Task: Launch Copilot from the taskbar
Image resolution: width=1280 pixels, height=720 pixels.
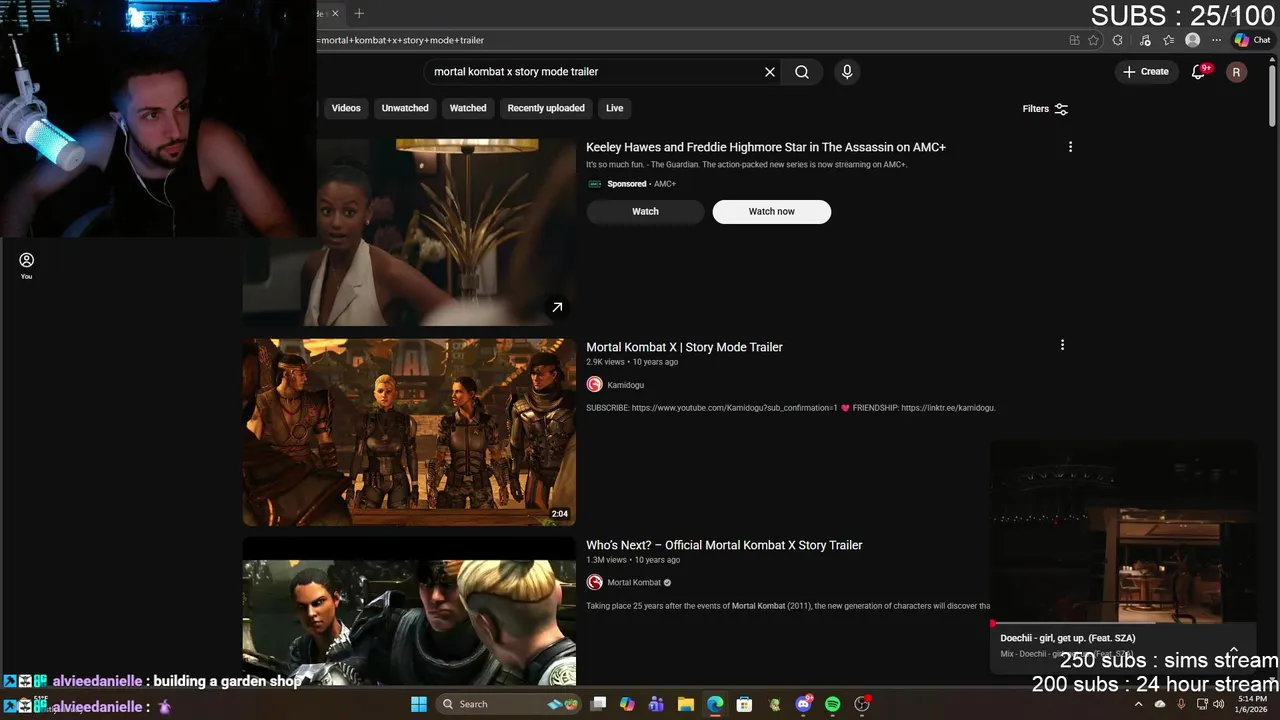Action: point(627,704)
